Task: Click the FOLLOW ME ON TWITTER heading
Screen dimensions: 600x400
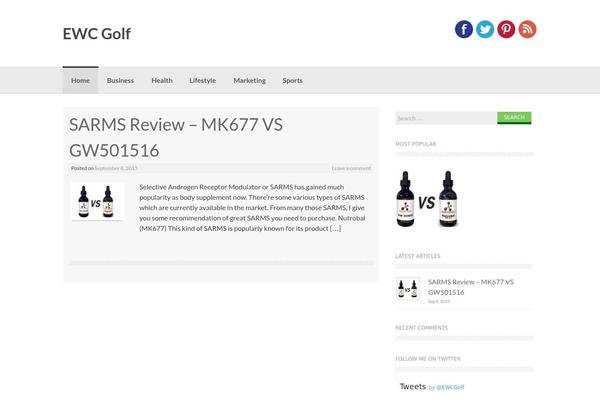Action: 428,359
